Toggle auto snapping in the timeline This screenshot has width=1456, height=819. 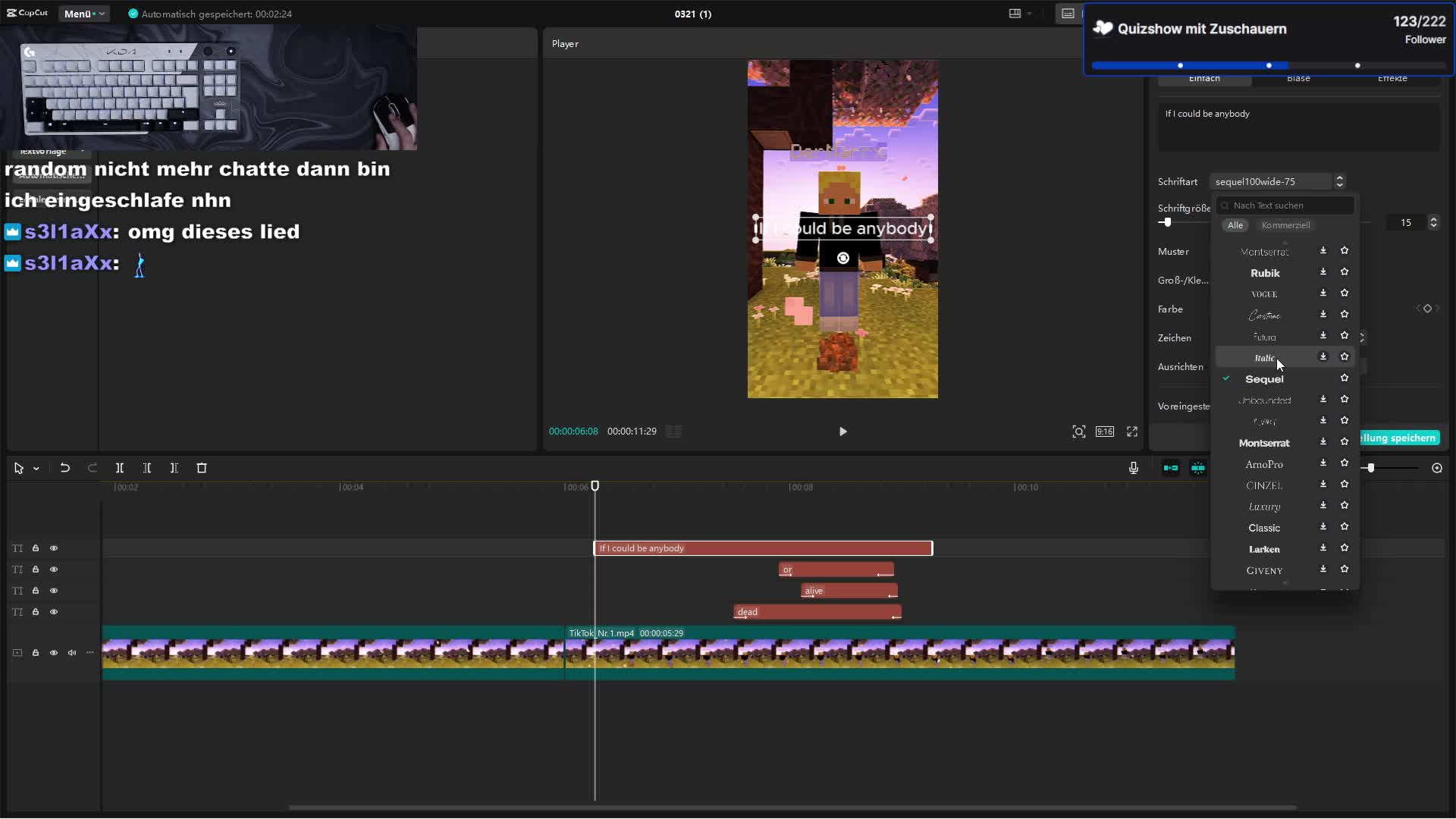tap(1198, 469)
